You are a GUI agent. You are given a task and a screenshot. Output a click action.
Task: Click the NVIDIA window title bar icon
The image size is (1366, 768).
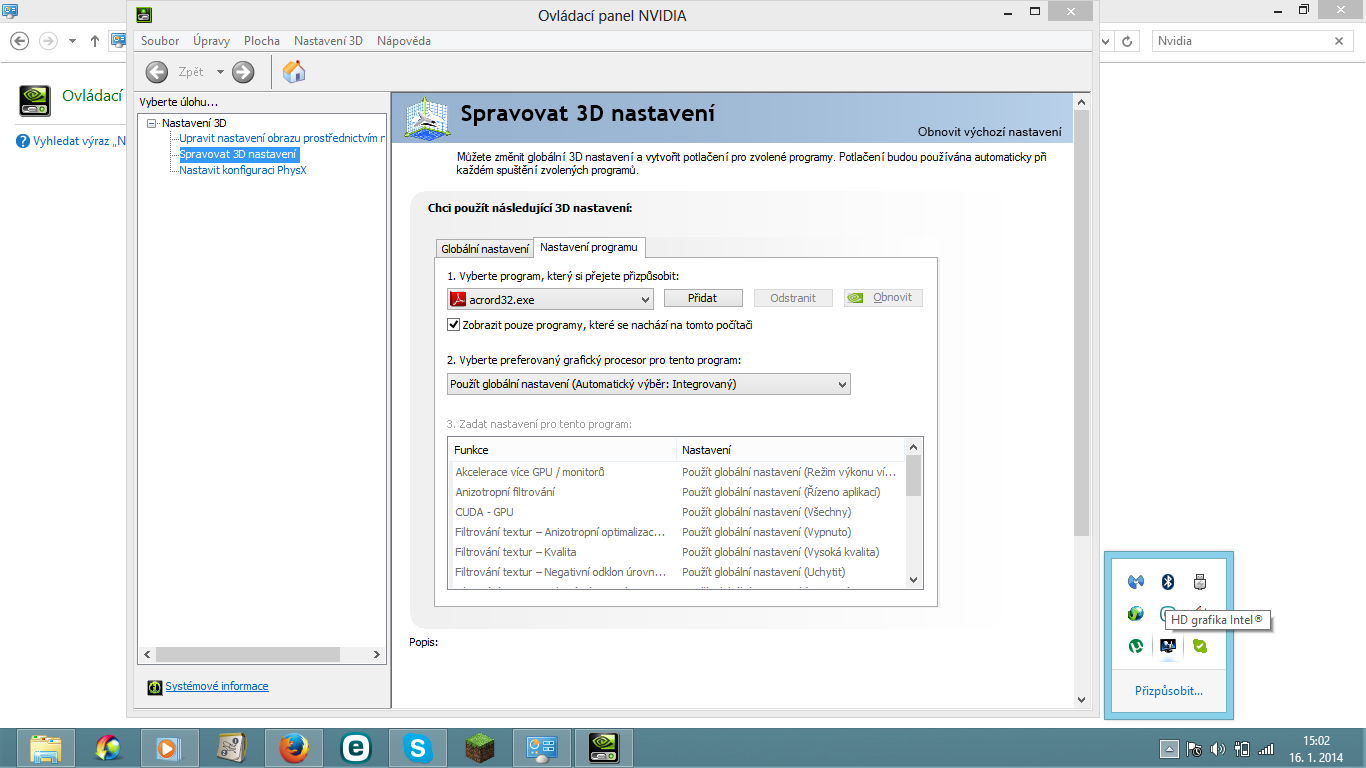144,15
